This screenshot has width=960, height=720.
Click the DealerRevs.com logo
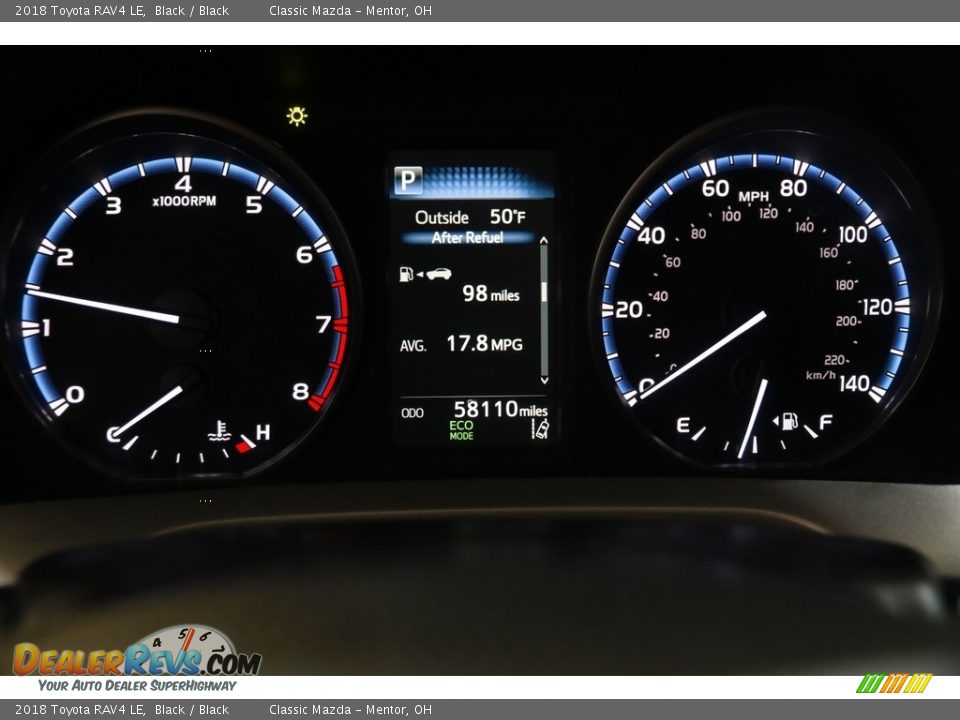[136, 659]
